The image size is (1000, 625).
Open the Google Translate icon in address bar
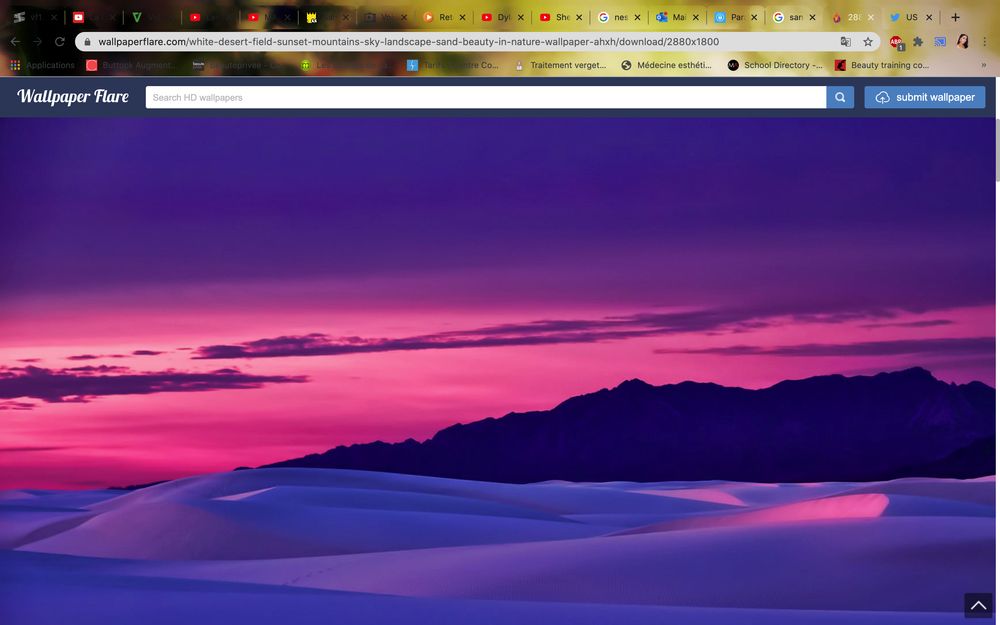(846, 41)
